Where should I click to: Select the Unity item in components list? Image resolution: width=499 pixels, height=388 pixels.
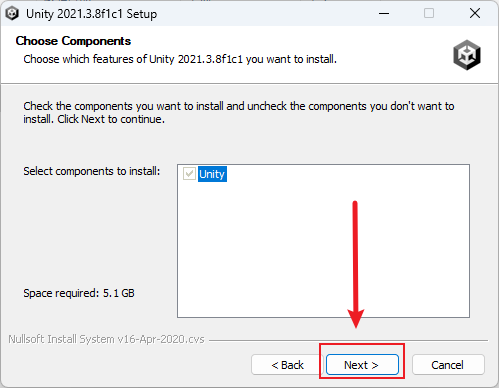(x=212, y=174)
